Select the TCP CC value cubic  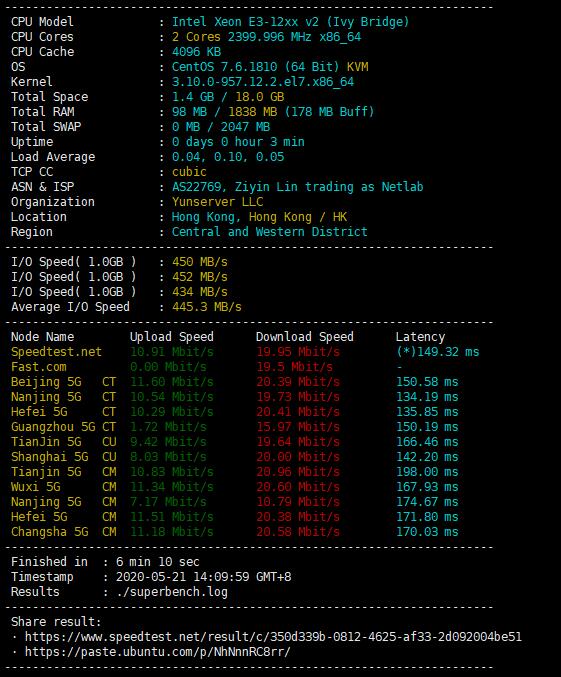click(189, 172)
